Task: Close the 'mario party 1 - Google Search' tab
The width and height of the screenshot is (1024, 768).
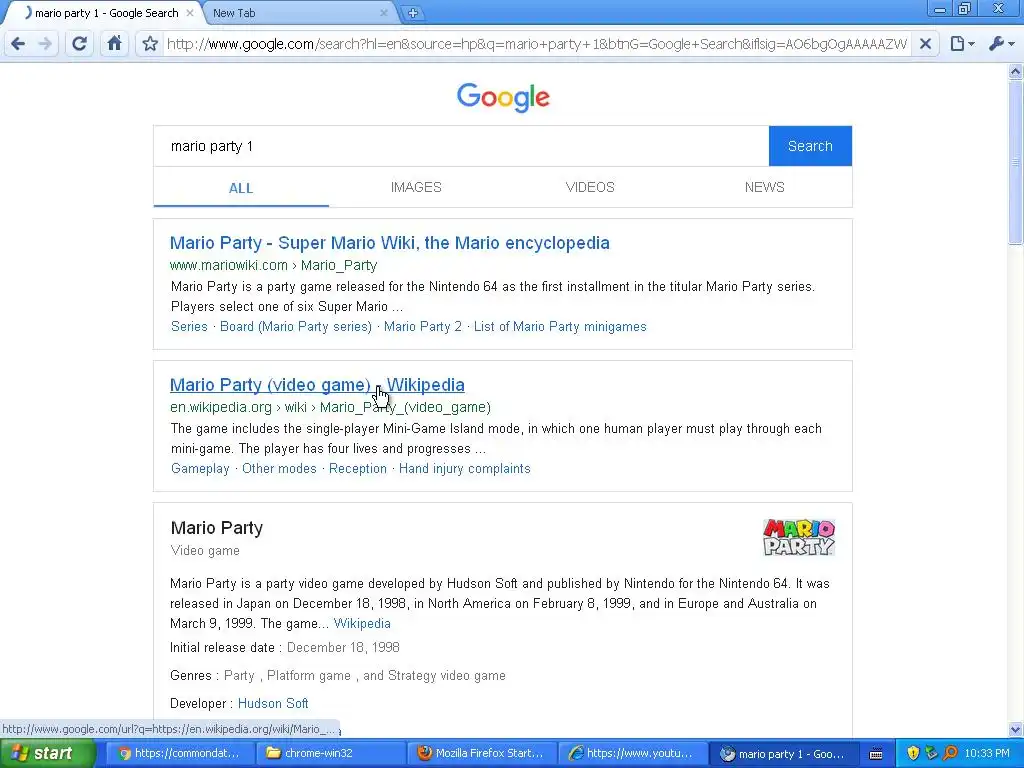Action: [x=189, y=13]
